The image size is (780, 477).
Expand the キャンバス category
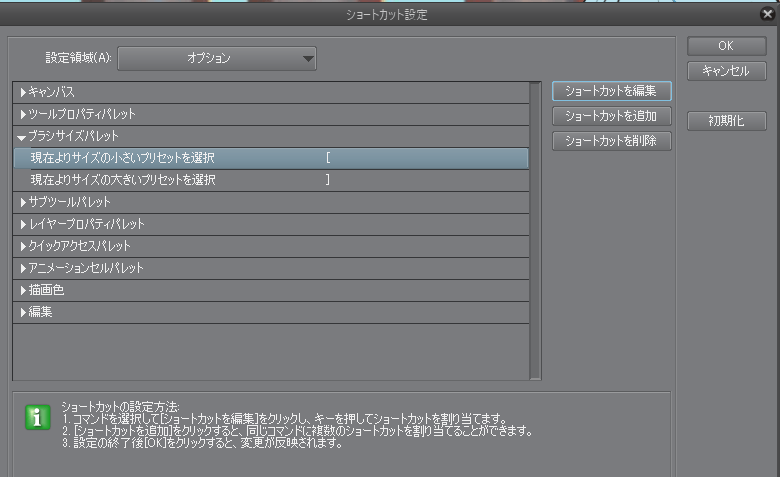tap(23, 92)
